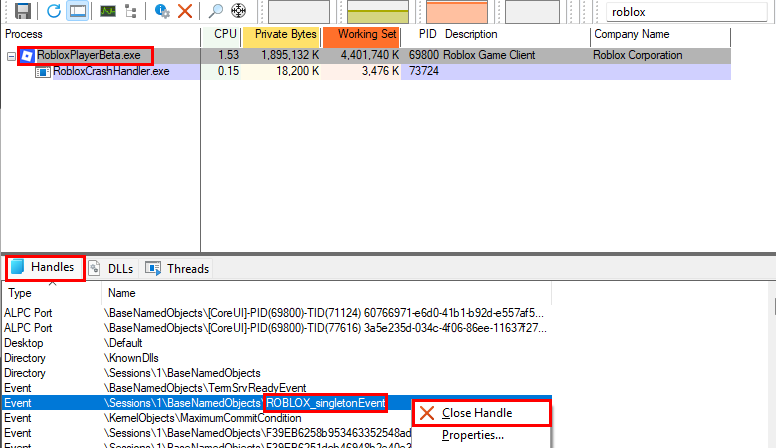The image size is (776, 448).
Task: Choose Properties... from context menu
Action: pos(482,435)
